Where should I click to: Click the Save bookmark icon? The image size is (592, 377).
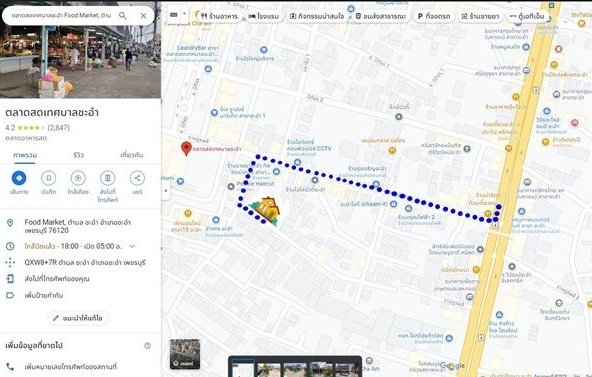(x=48, y=178)
